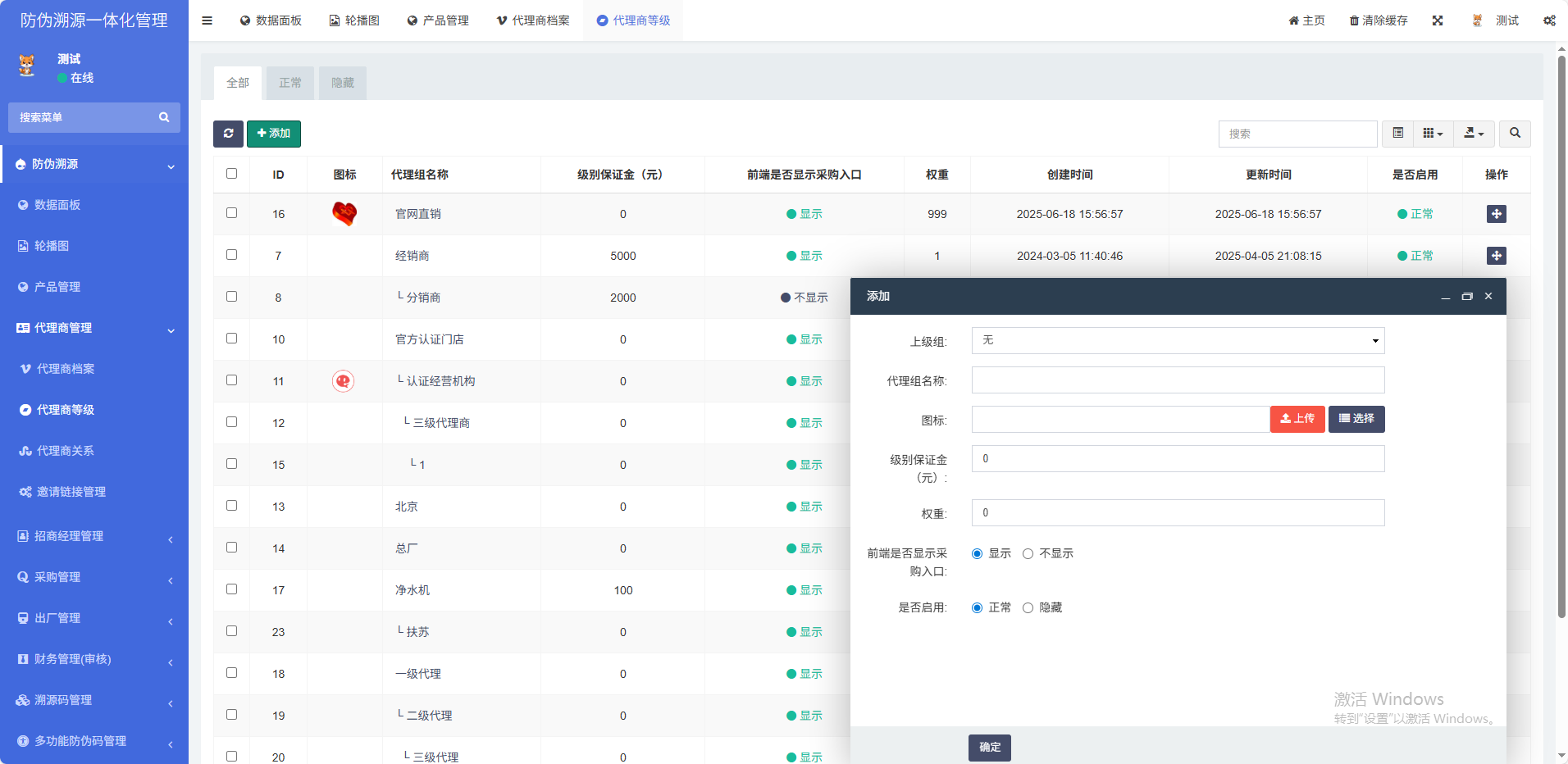Toggle table list view icon
Viewport: 1568px width, 764px height.
[1398, 134]
